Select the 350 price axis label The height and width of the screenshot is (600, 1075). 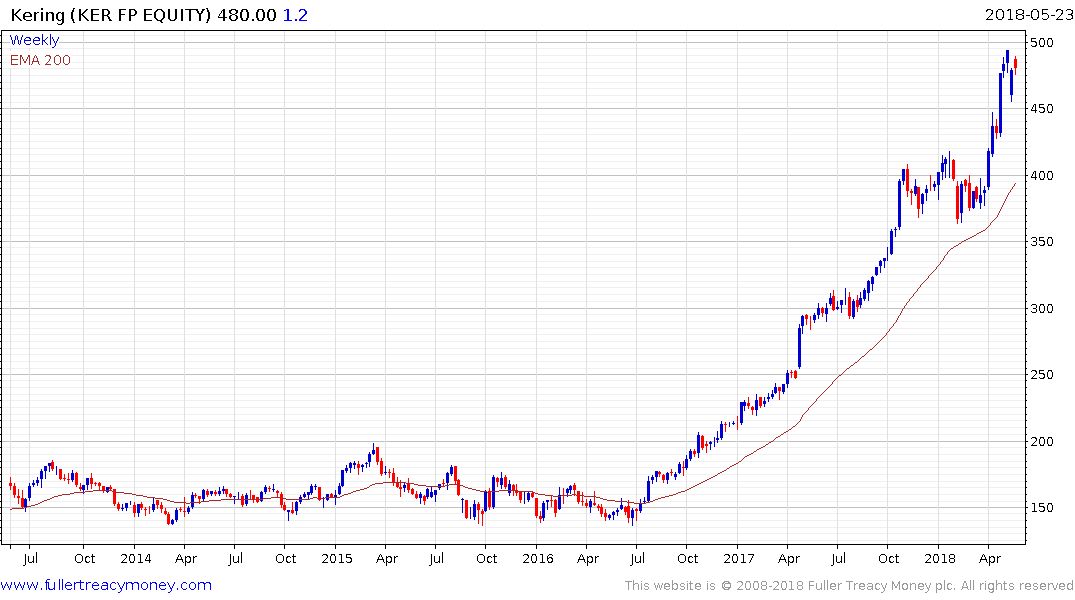[1041, 241]
